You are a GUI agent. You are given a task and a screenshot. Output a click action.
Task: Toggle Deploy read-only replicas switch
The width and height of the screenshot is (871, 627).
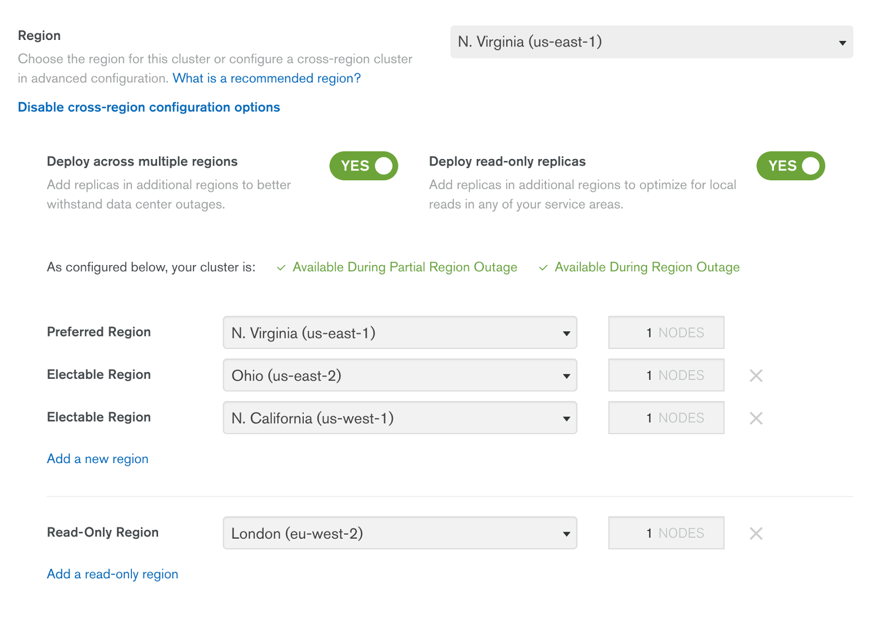(x=790, y=166)
